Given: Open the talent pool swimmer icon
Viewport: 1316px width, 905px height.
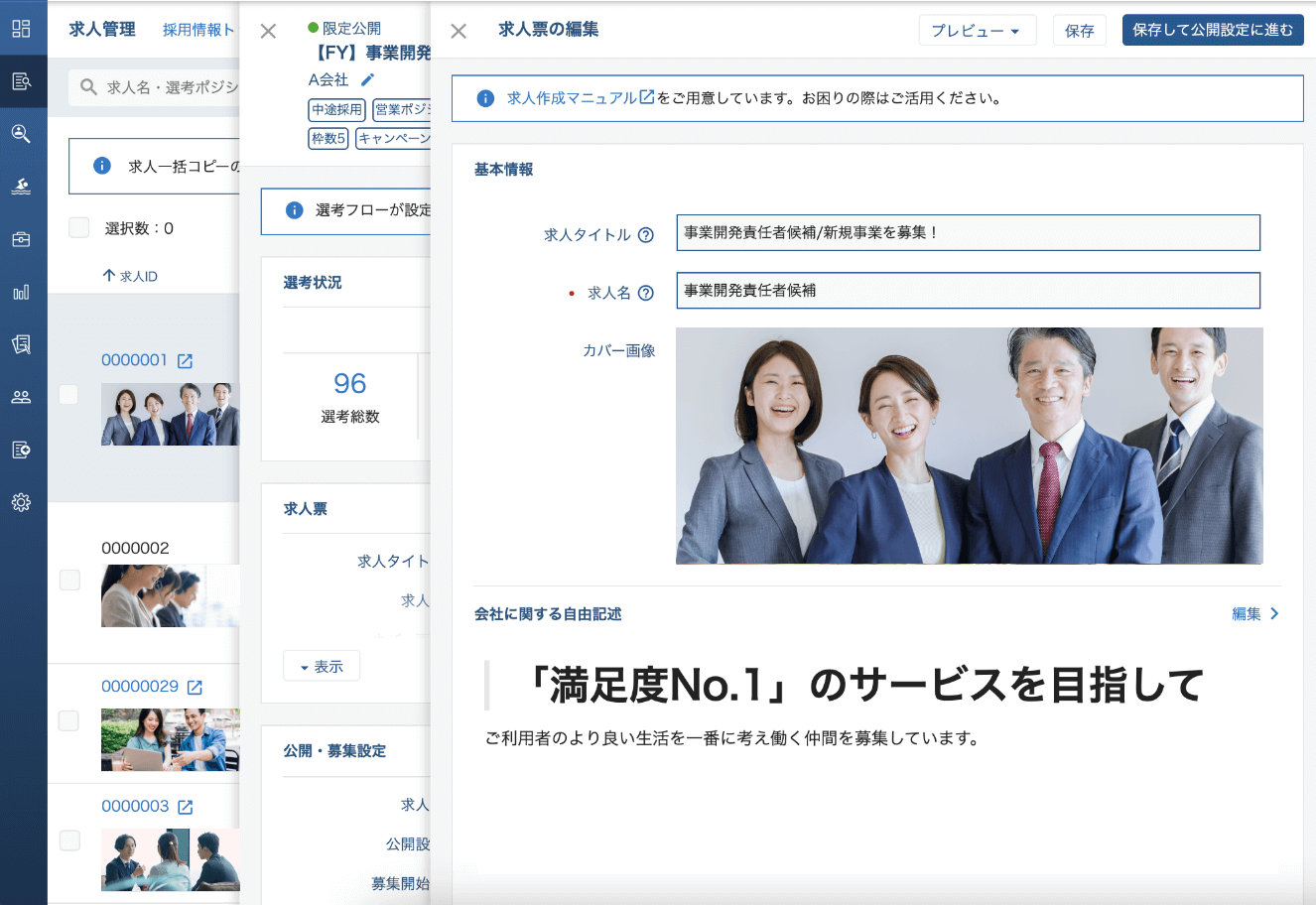Looking at the screenshot, I should coord(21,187).
